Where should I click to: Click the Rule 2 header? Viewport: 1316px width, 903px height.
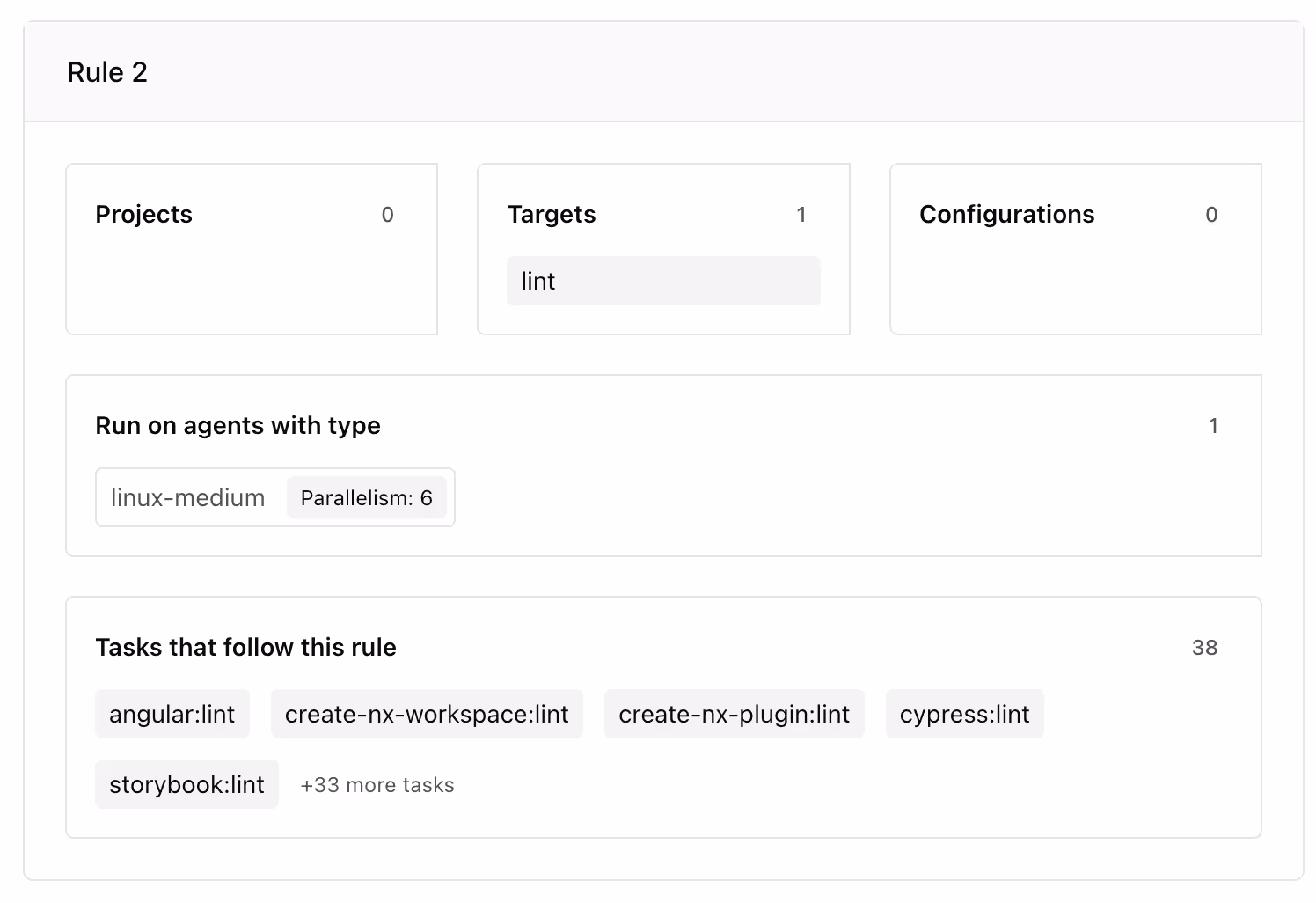108,71
